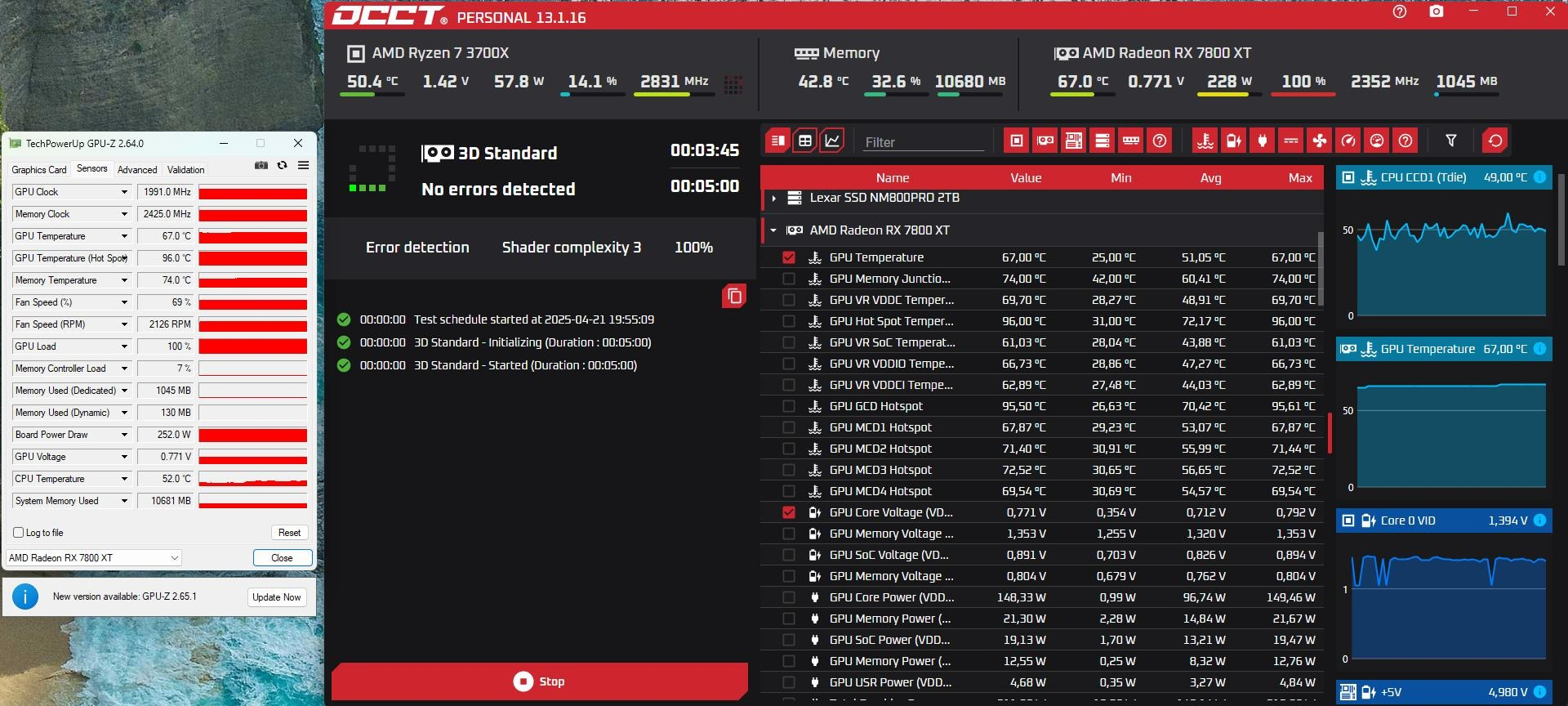Sort the sensor table by Name column
This screenshot has height=706, width=1568.
coord(893,177)
